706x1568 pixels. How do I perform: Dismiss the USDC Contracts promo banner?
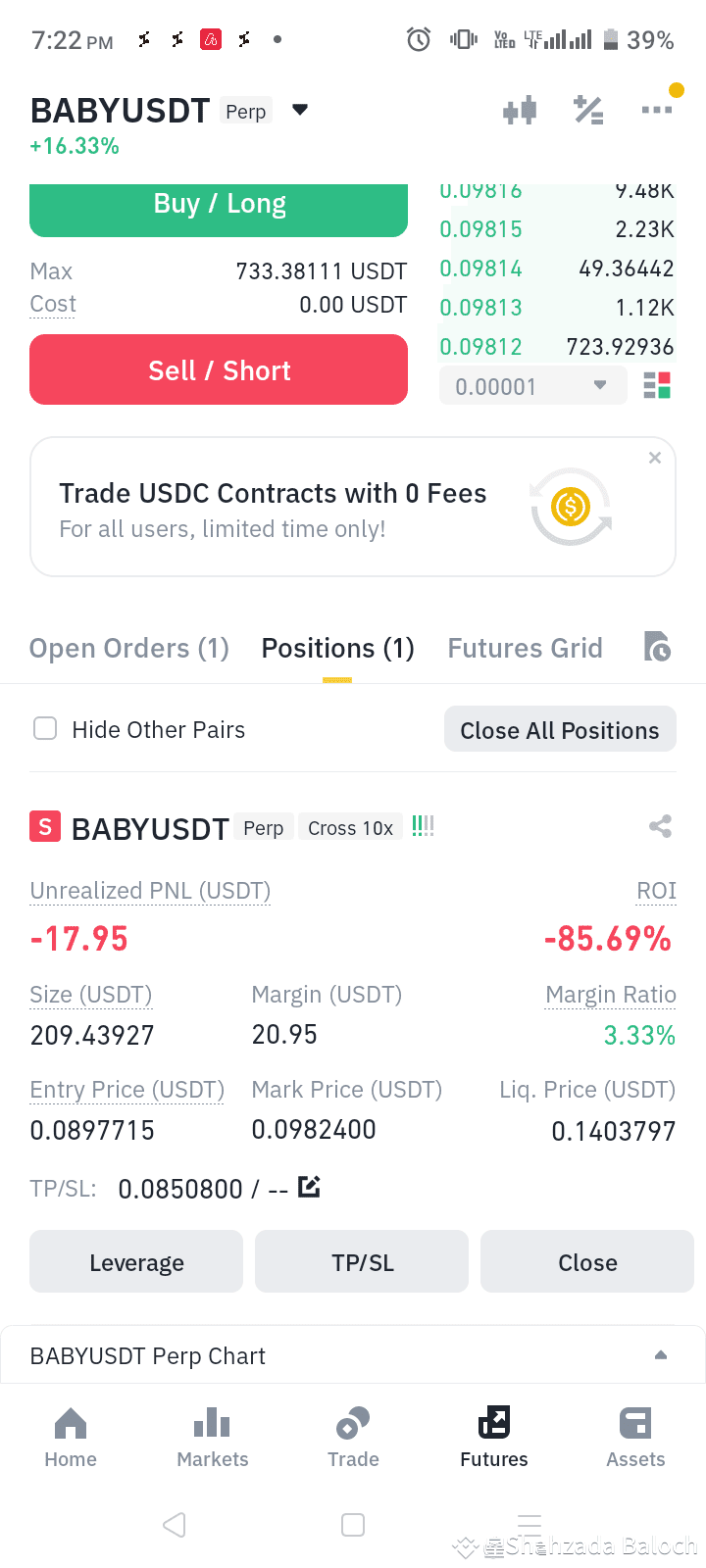tap(655, 458)
